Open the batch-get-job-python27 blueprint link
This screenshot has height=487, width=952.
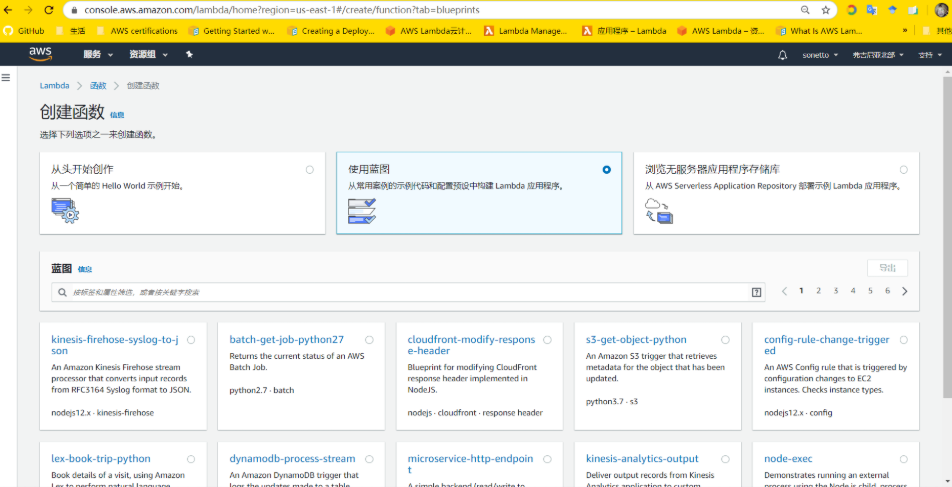[287, 339]
